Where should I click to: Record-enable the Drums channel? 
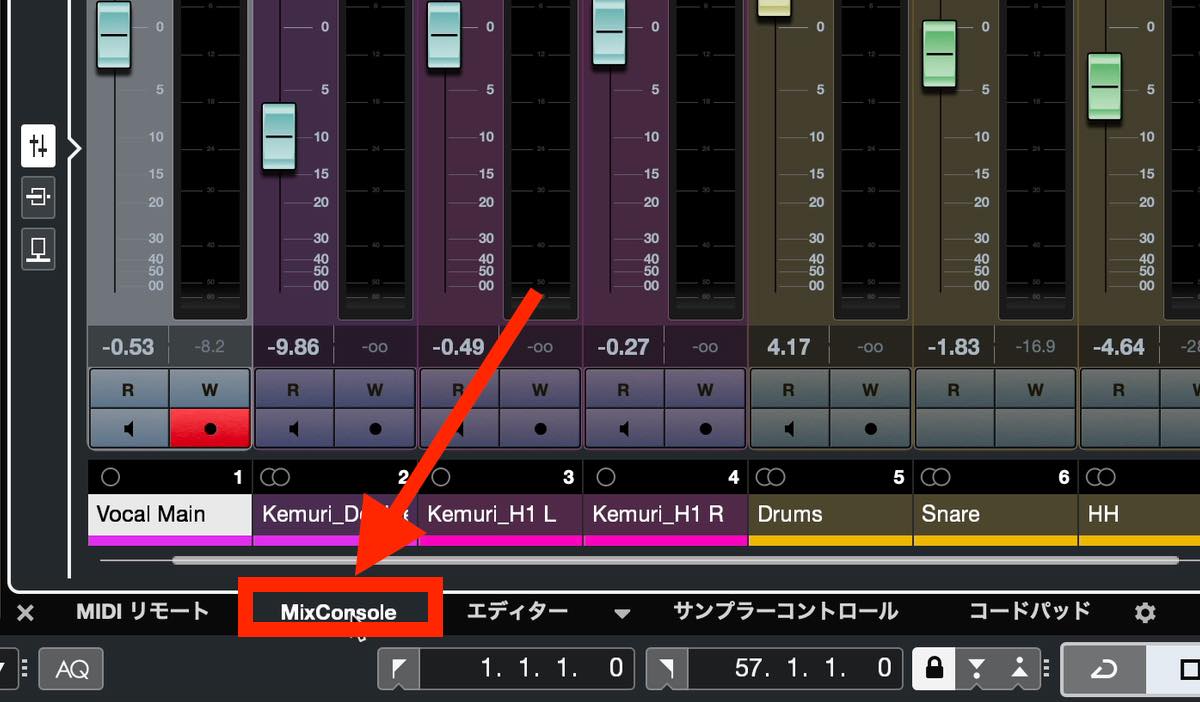click(x=870, y=428)
